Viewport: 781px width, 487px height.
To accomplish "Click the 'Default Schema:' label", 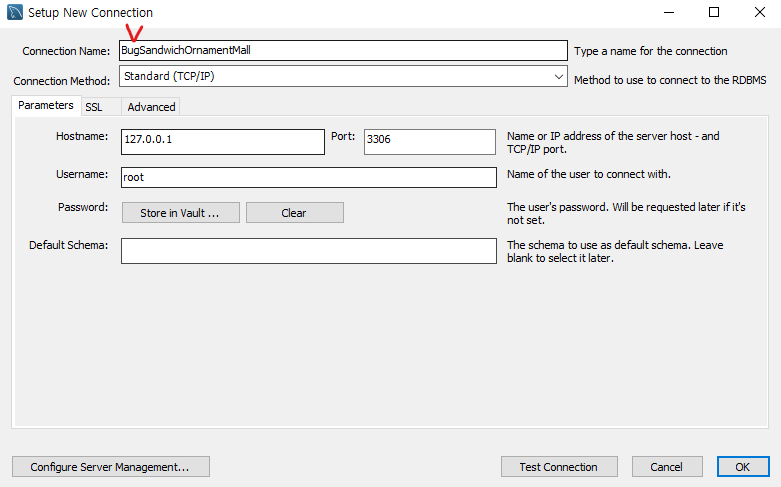I will 69,245.
